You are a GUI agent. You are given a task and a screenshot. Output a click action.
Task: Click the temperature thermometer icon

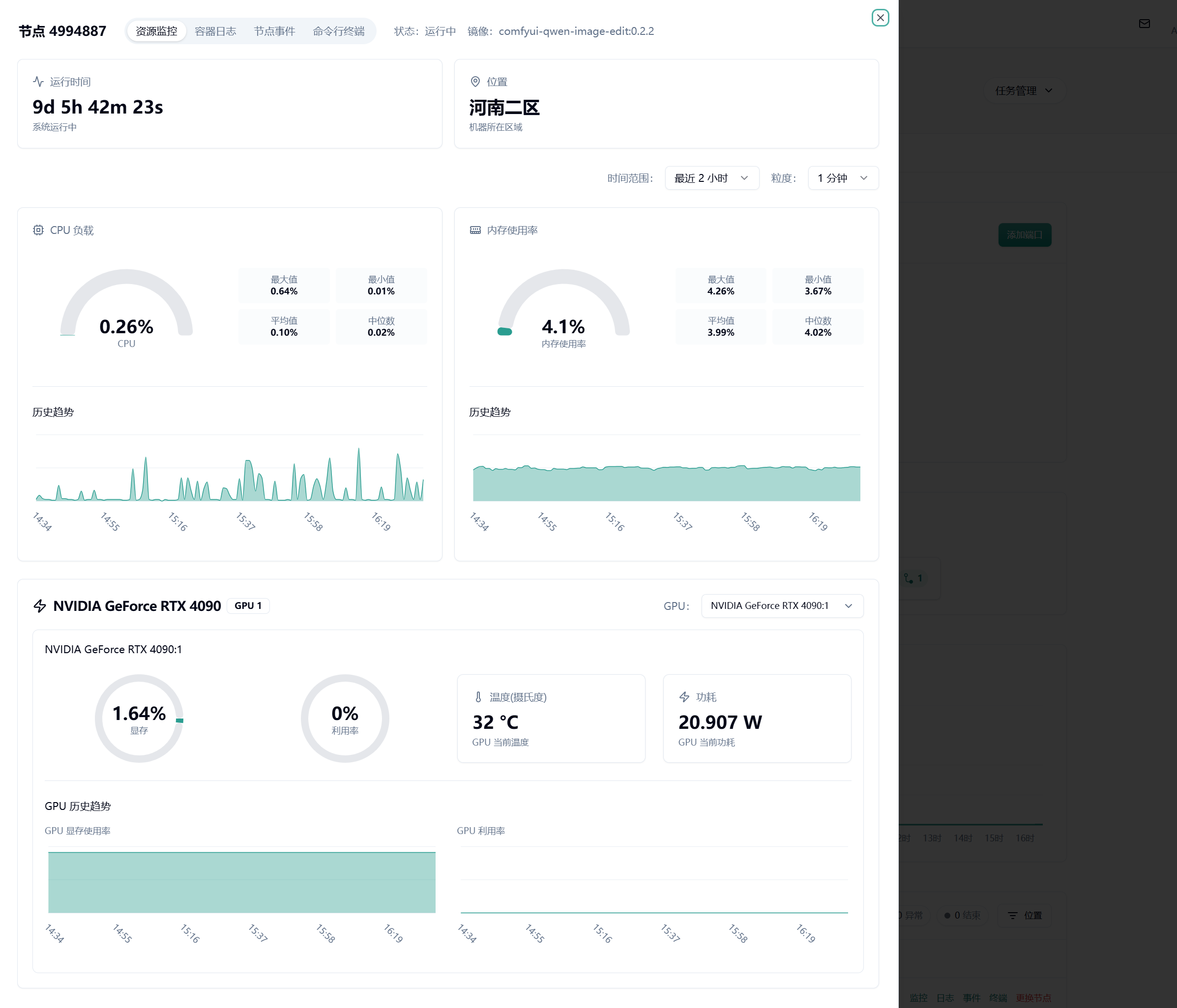point(478,697)
